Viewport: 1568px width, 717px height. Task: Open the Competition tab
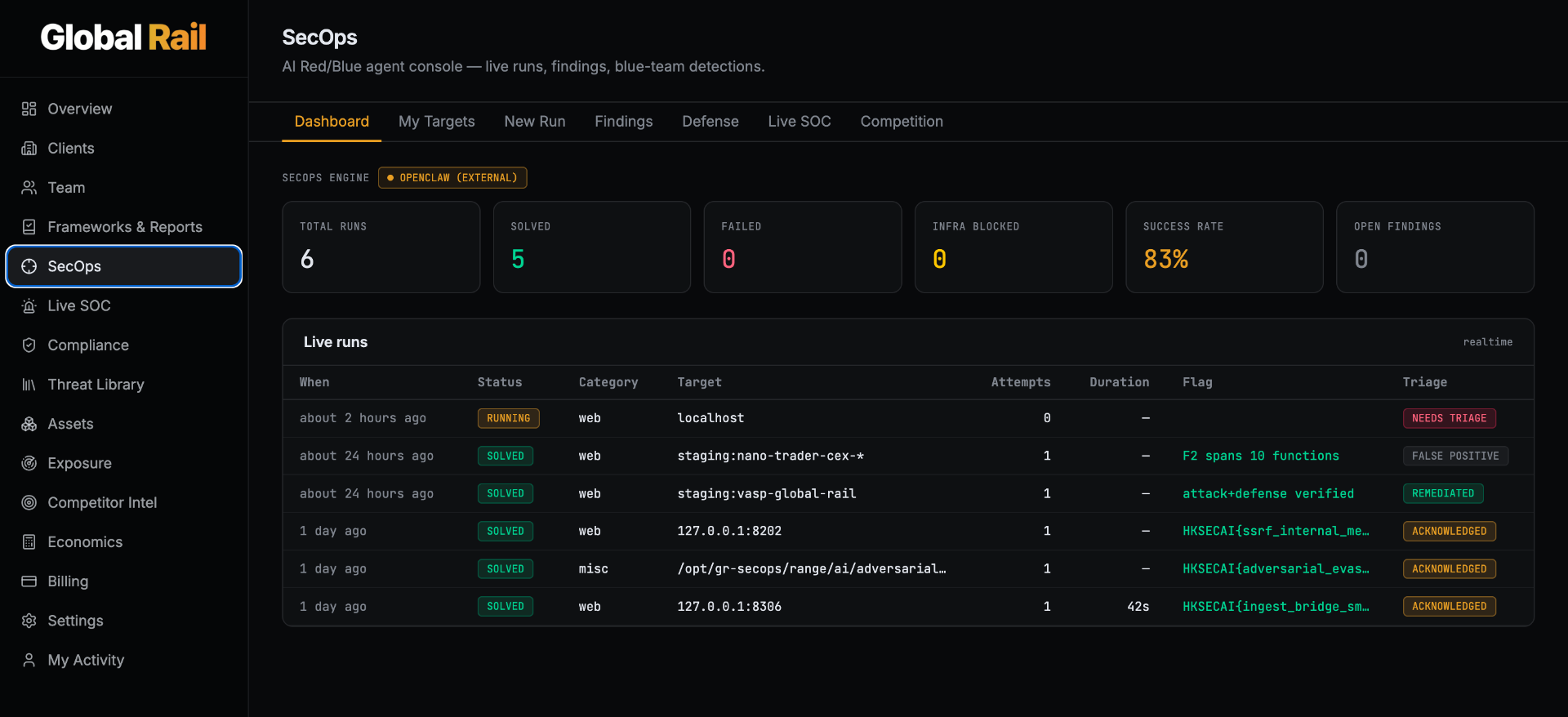point(902,121)
